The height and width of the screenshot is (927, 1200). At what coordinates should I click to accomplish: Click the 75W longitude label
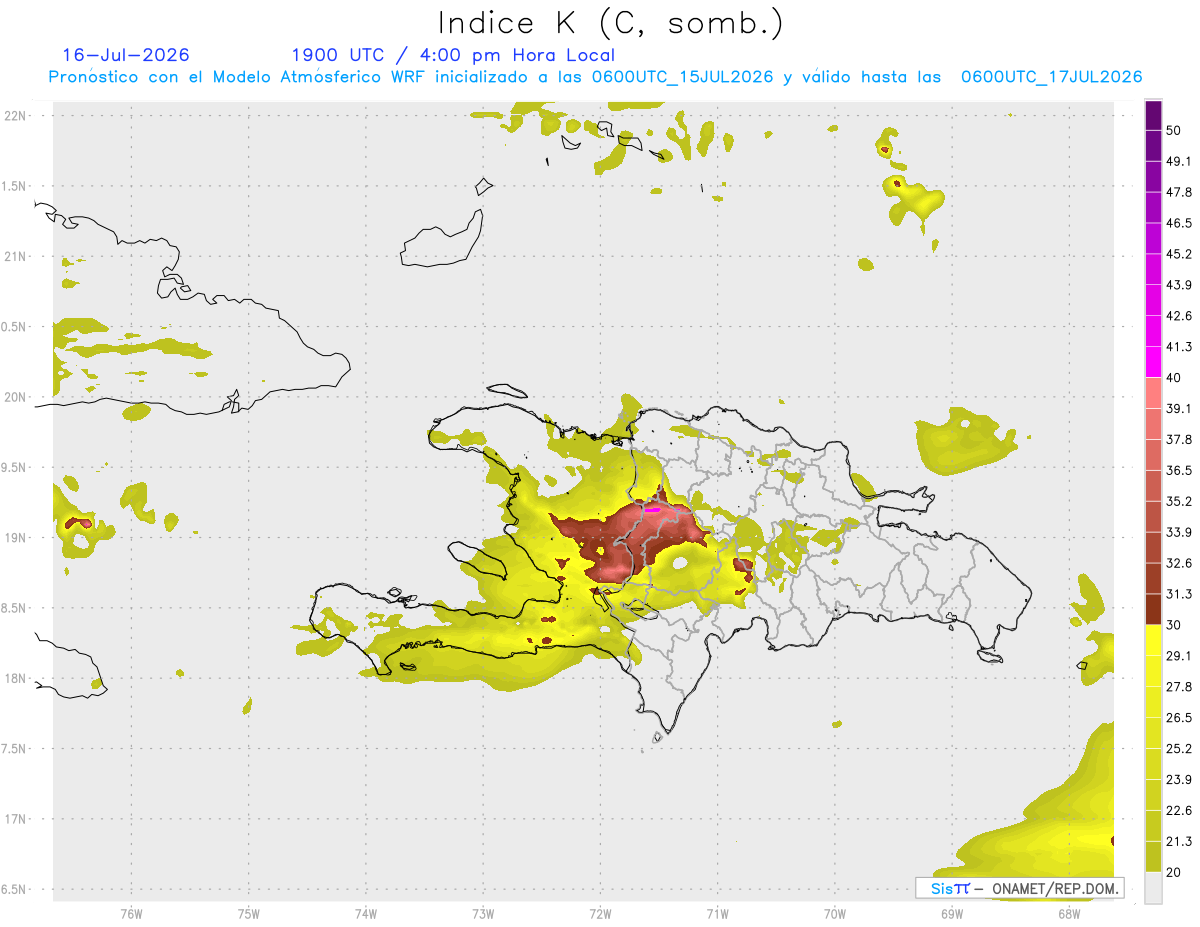249,913
